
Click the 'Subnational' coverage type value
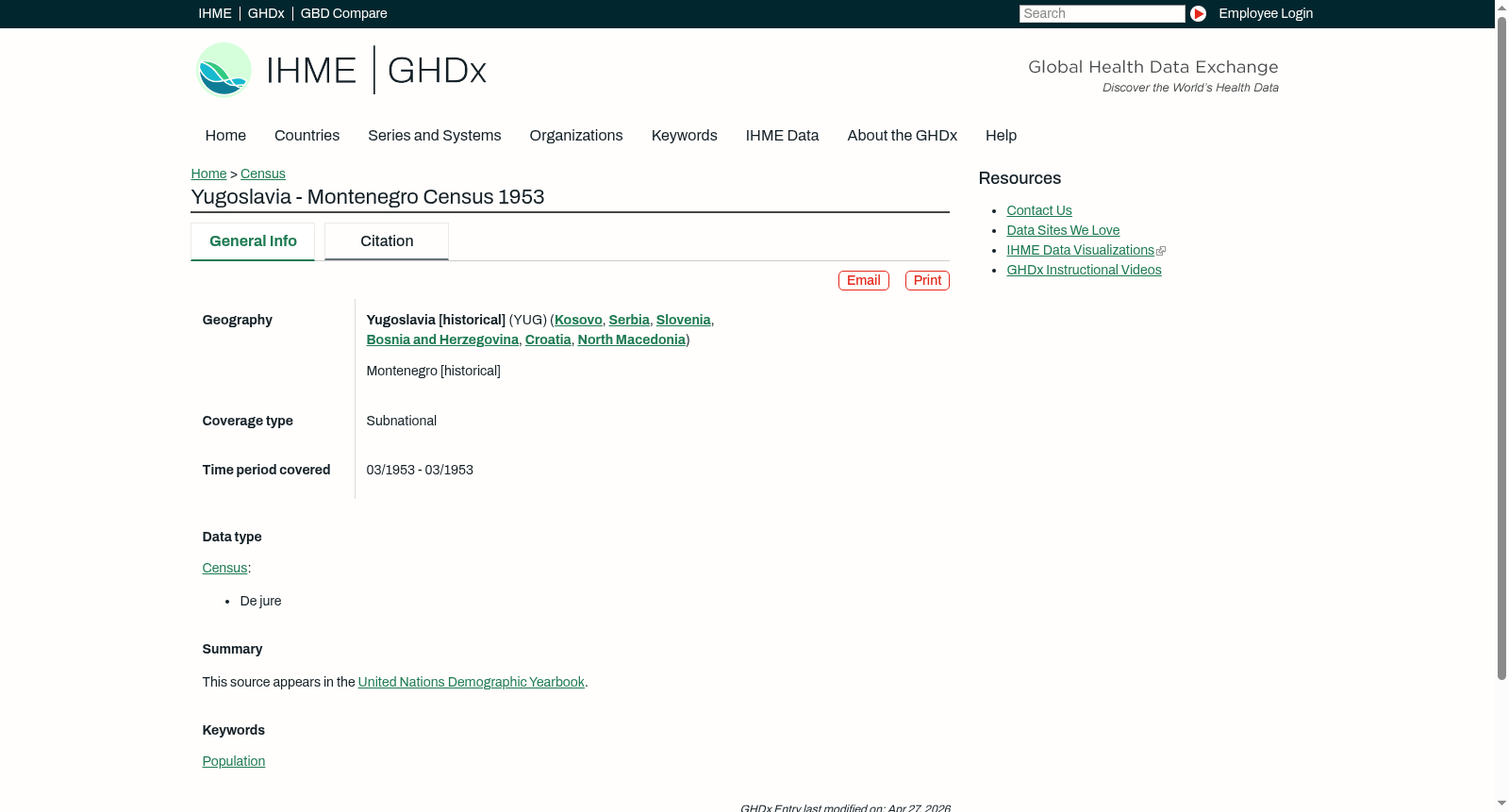(402, 421)
